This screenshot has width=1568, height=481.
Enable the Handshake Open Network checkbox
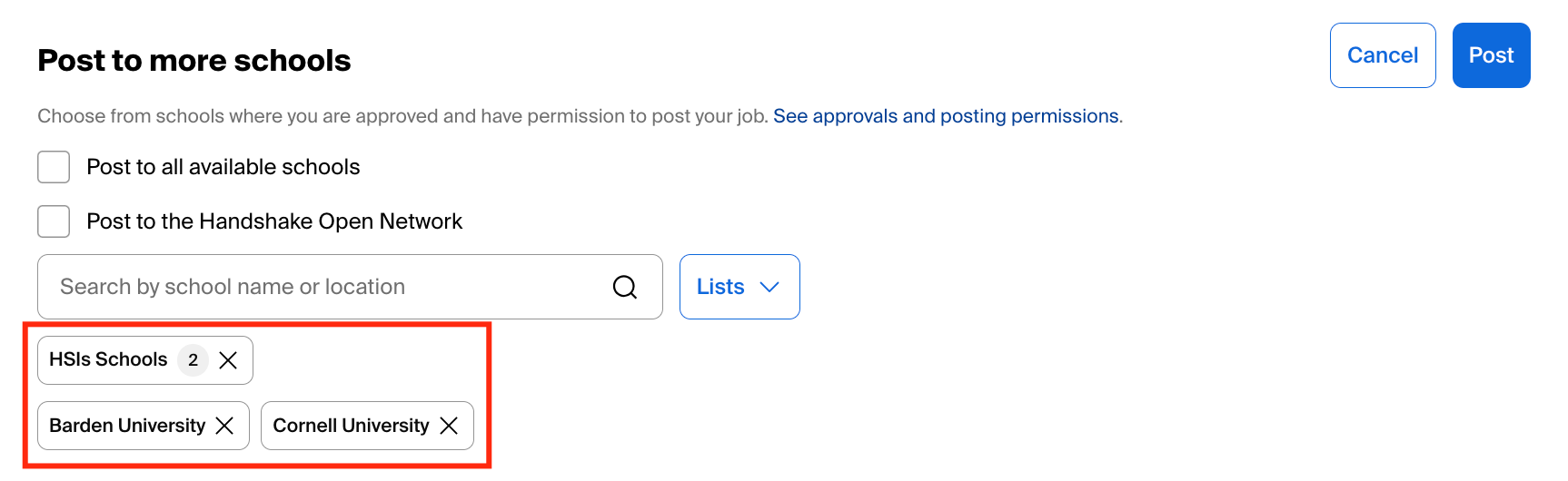(x=54, y=221)
